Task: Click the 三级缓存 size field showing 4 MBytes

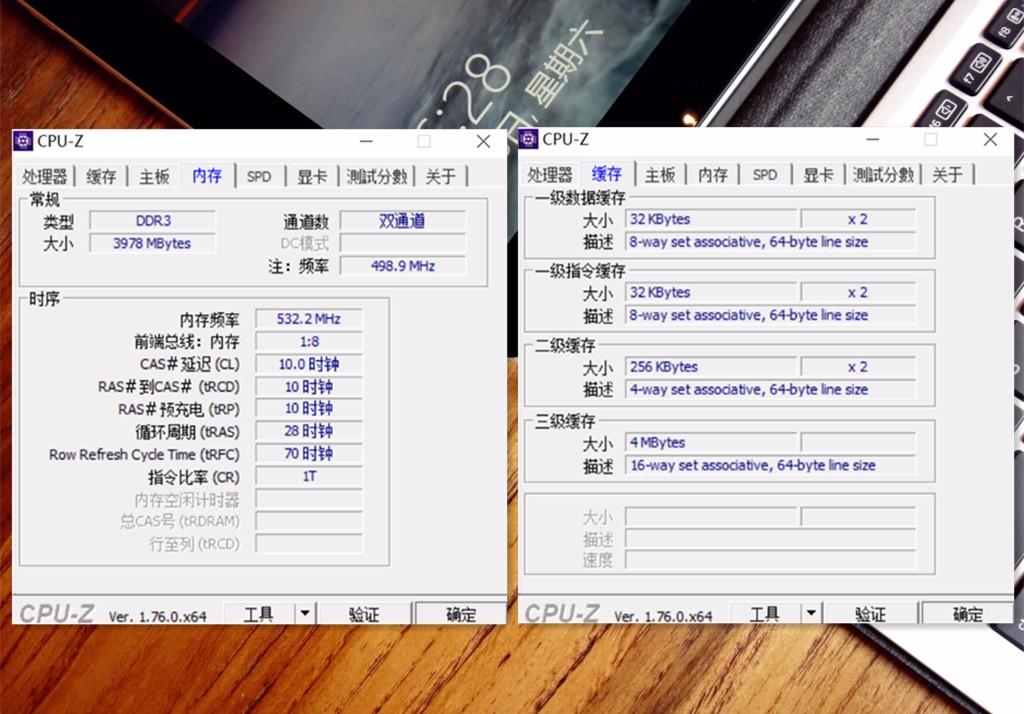Action: click(711, 442)
